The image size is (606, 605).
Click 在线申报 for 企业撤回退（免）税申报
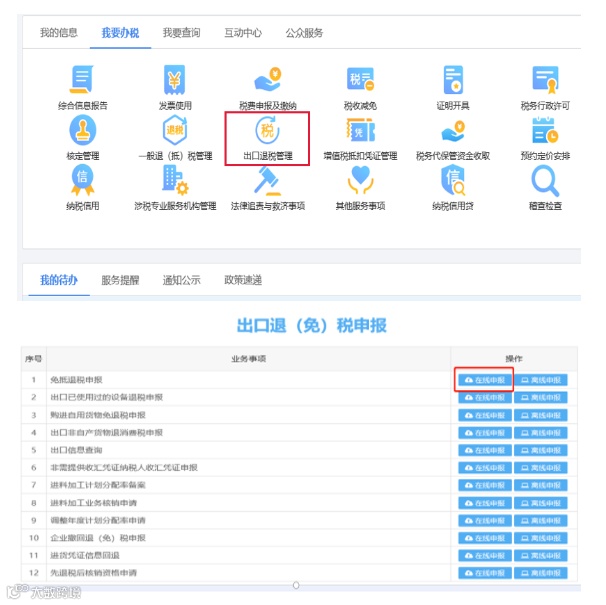pyautogui.click(x=485, y=538)
